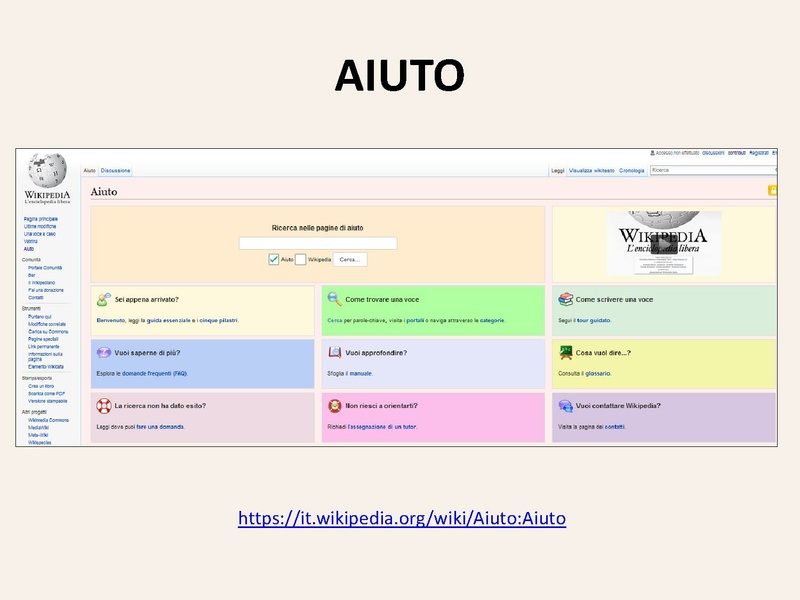
Task: Click the lifebuoy icon by 'La ricerca non ha dato esito?'
Action: (103, 406)
